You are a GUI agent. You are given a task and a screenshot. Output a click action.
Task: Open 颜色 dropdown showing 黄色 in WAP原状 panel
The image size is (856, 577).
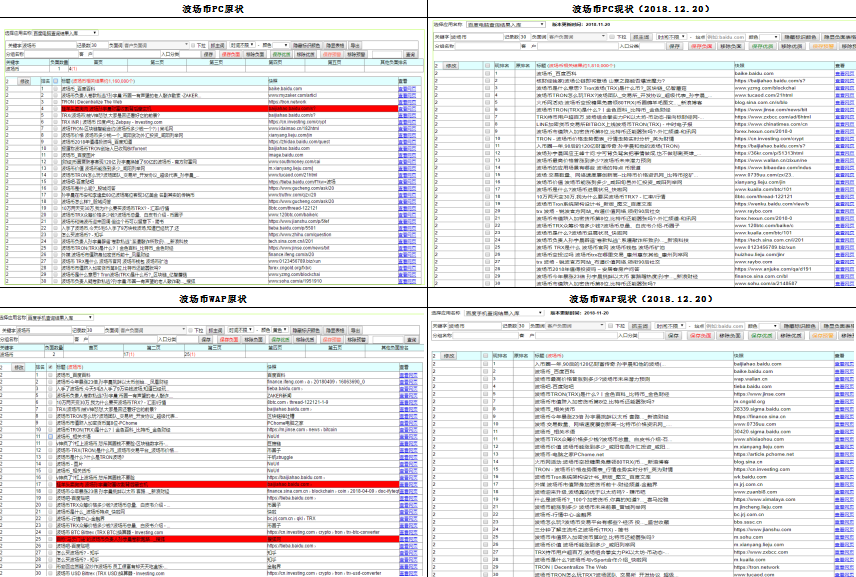coord(280,330)
